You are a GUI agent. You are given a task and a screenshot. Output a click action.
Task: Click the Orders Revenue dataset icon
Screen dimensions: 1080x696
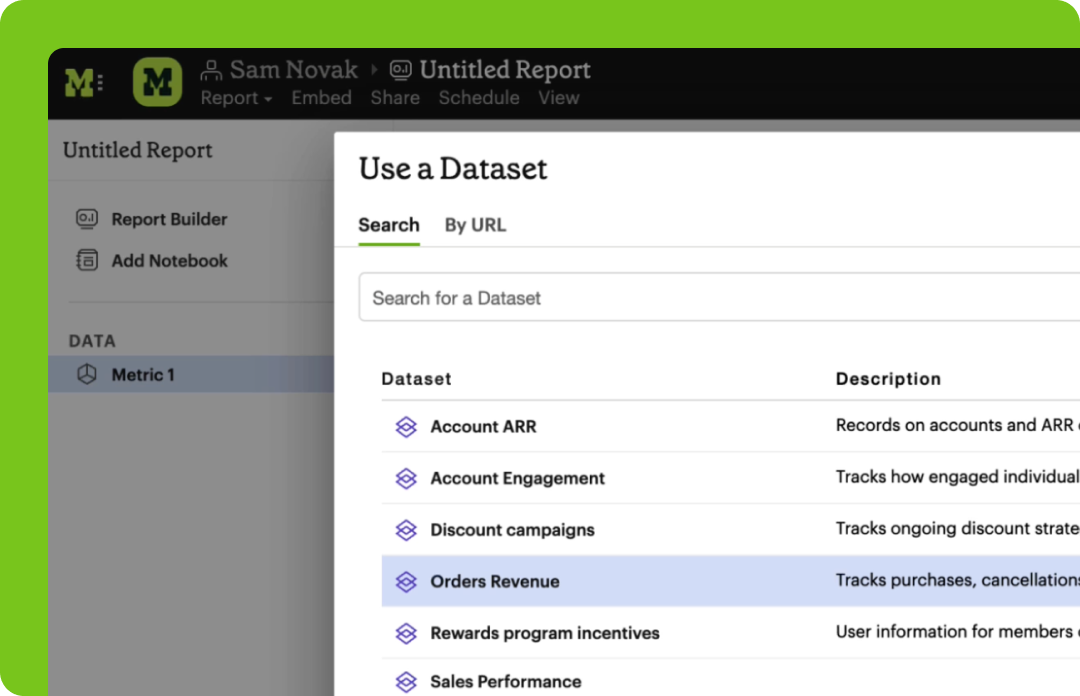(x=406, y=582)
